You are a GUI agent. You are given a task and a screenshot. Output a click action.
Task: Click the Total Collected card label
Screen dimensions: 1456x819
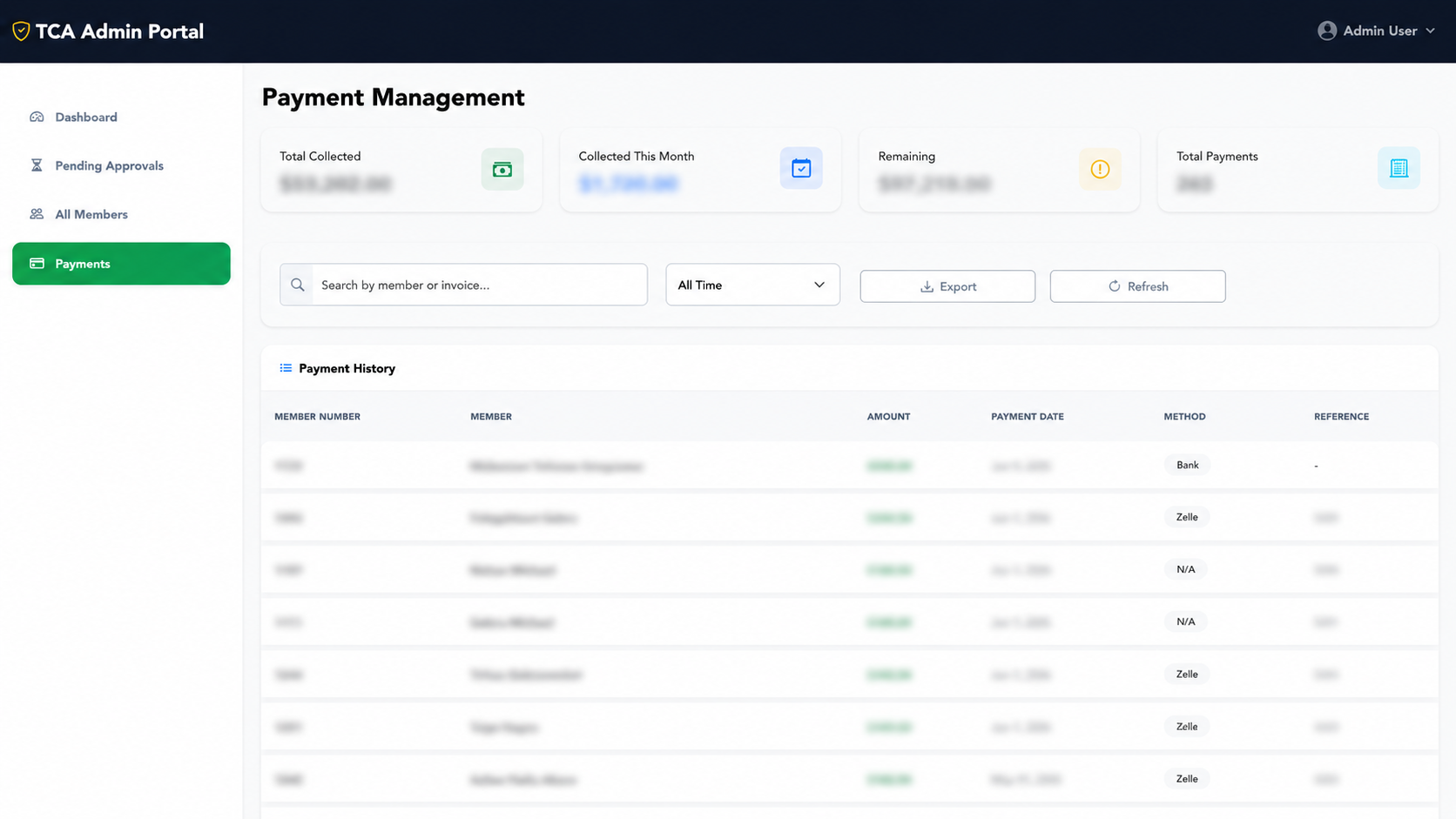[320, 157]
